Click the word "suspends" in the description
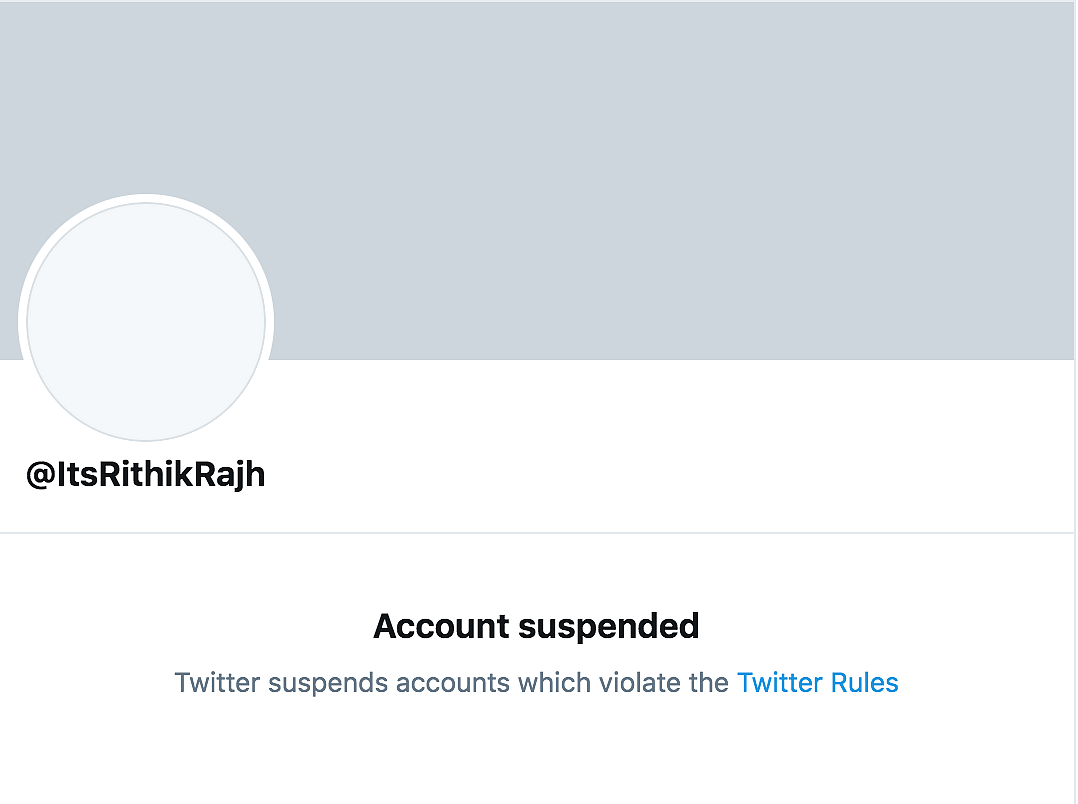The width and height of the screenshot is (1078, 804). [x=328, y=683]
